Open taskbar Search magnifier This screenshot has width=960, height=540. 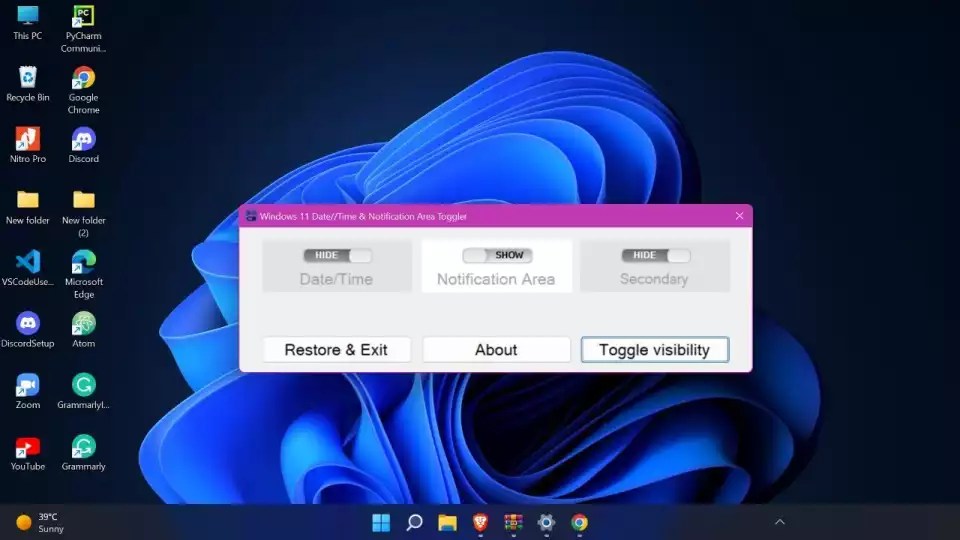[x=414, y=522]
